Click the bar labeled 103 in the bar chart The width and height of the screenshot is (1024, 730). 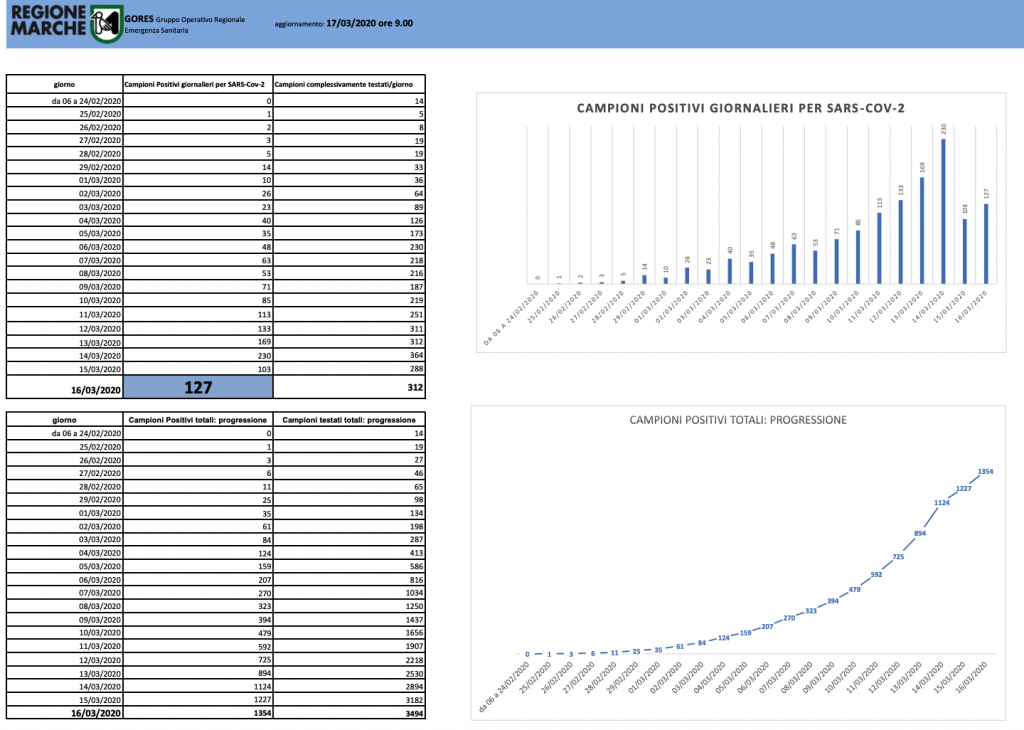tap(965, 251)
